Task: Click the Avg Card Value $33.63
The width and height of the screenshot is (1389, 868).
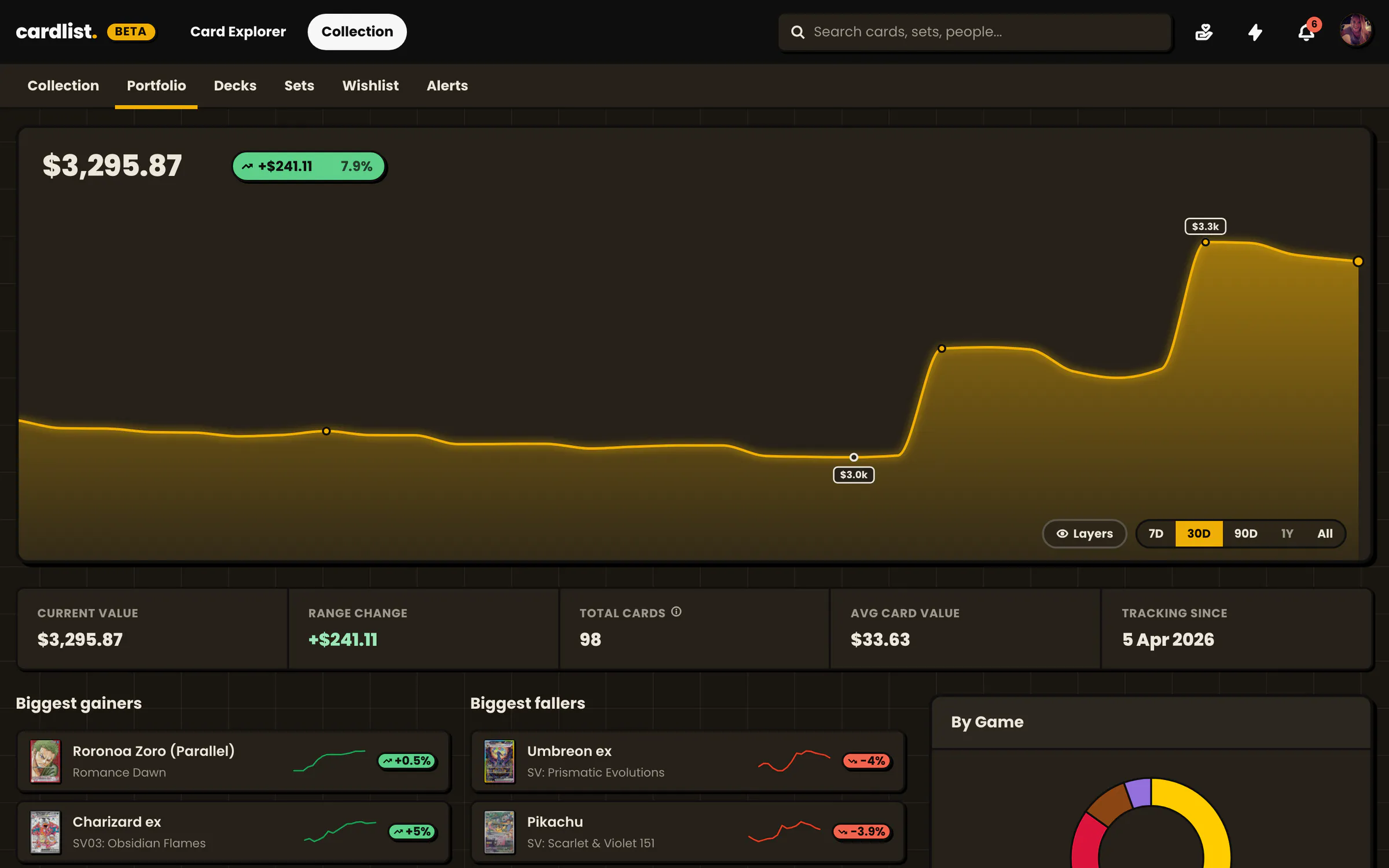Action: pyautogui.click(x=880, y=639)
